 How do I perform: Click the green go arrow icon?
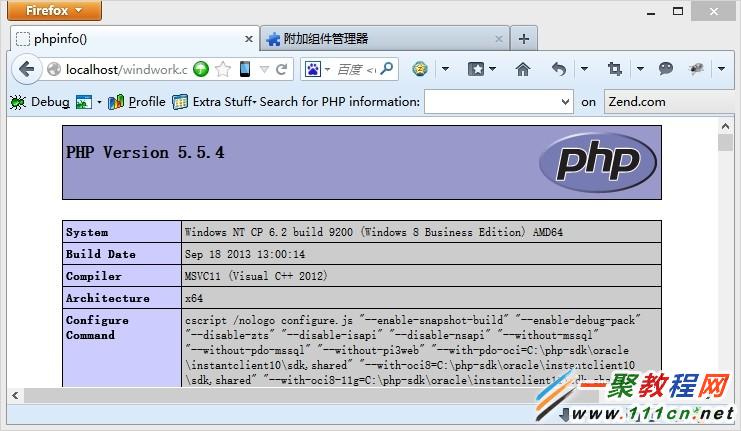click(201, 69)
